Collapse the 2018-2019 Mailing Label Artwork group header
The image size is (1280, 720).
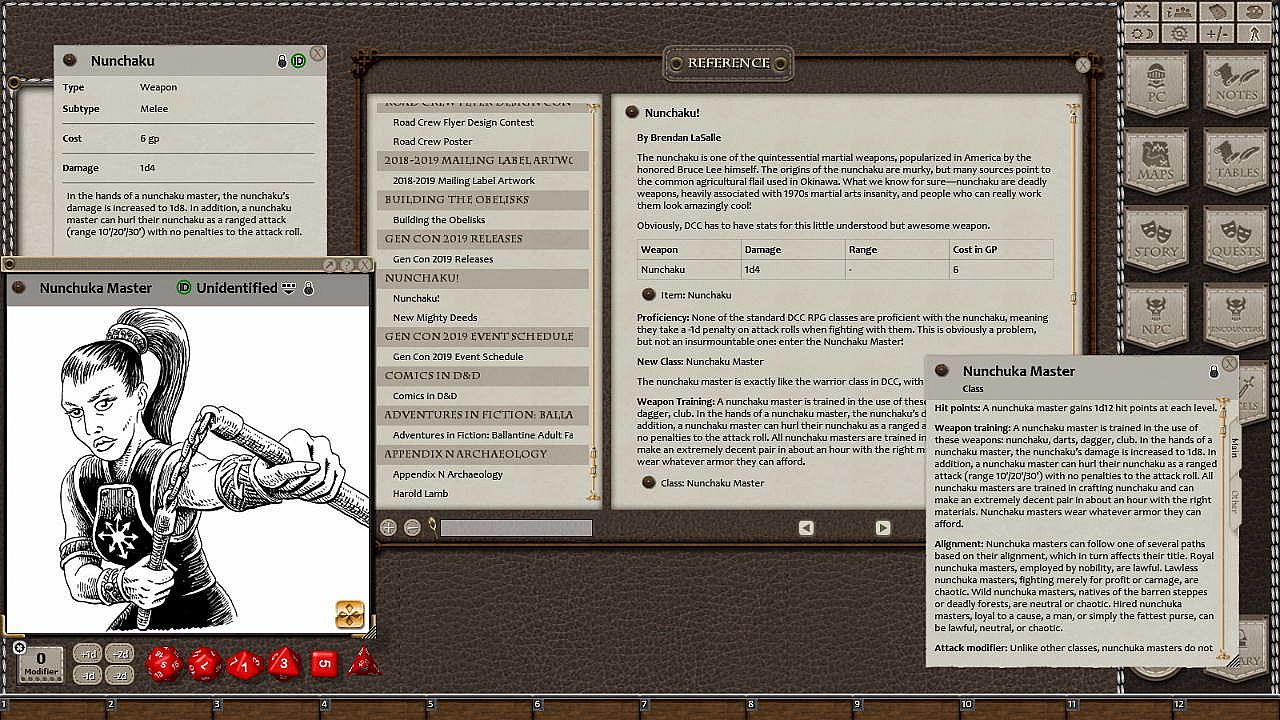484,161
